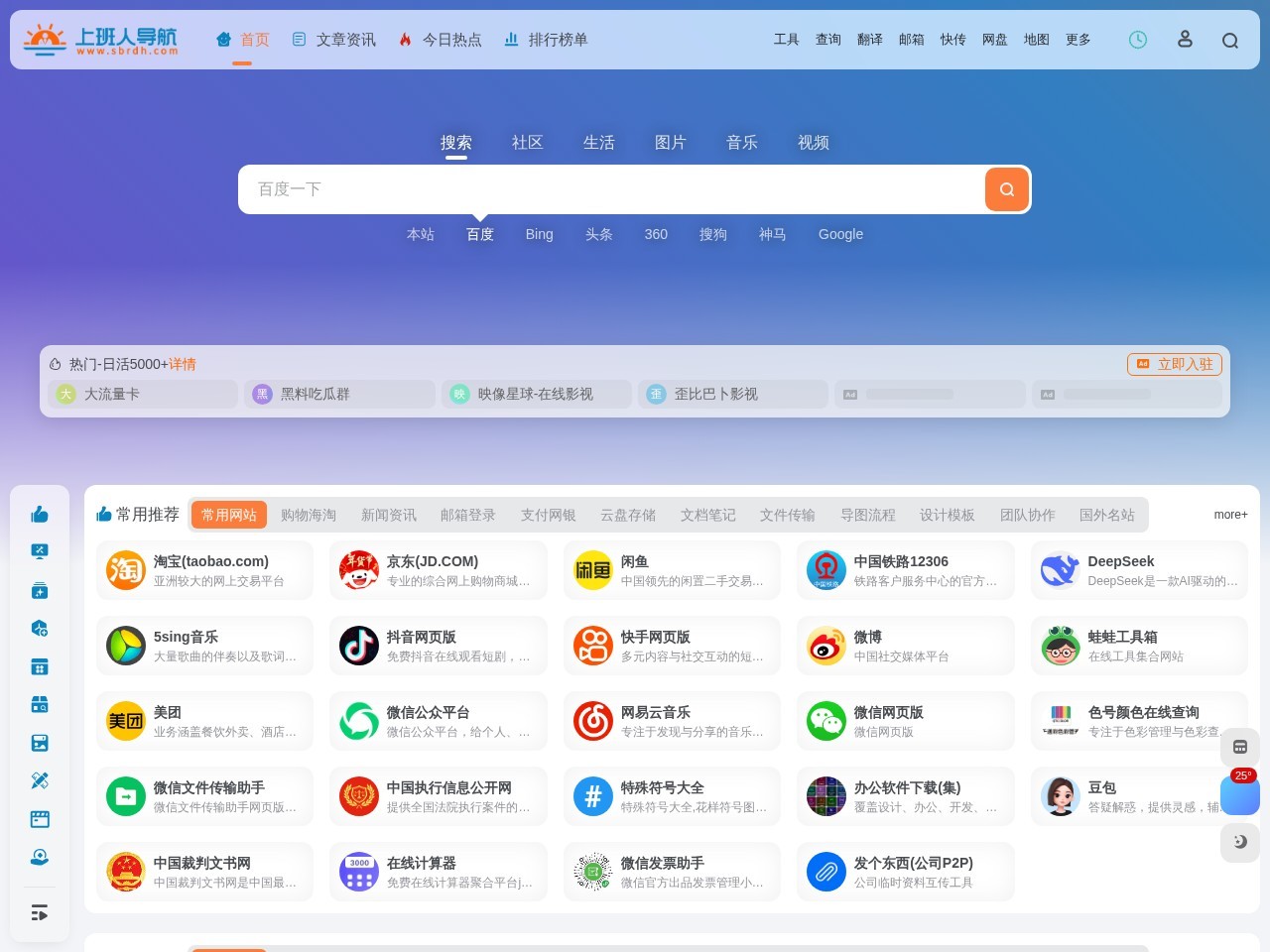Switch to the 购物淘淘 tab

point(309,515)
